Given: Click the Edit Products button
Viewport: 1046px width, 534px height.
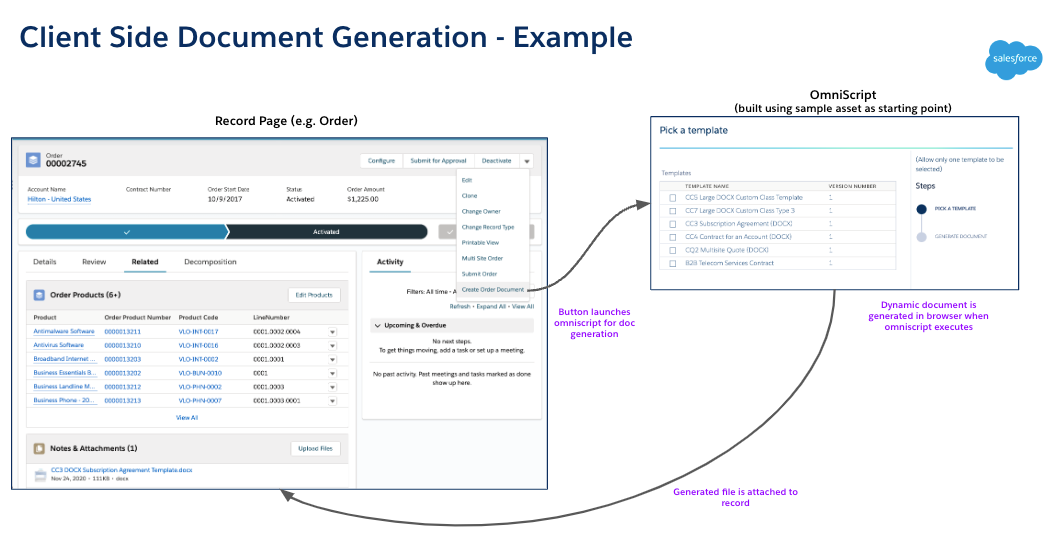Looking at the screenshot, I should point(315,295).
